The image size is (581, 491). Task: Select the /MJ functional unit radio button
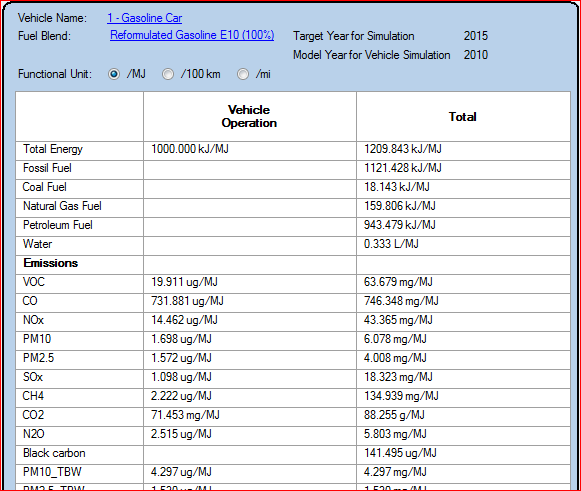pyautogui.click(x=114, y=74)
